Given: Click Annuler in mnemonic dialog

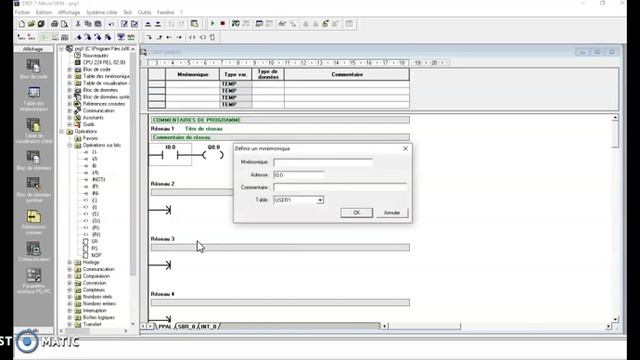Looking at the screenshot, I should click(x=392, y=213).
